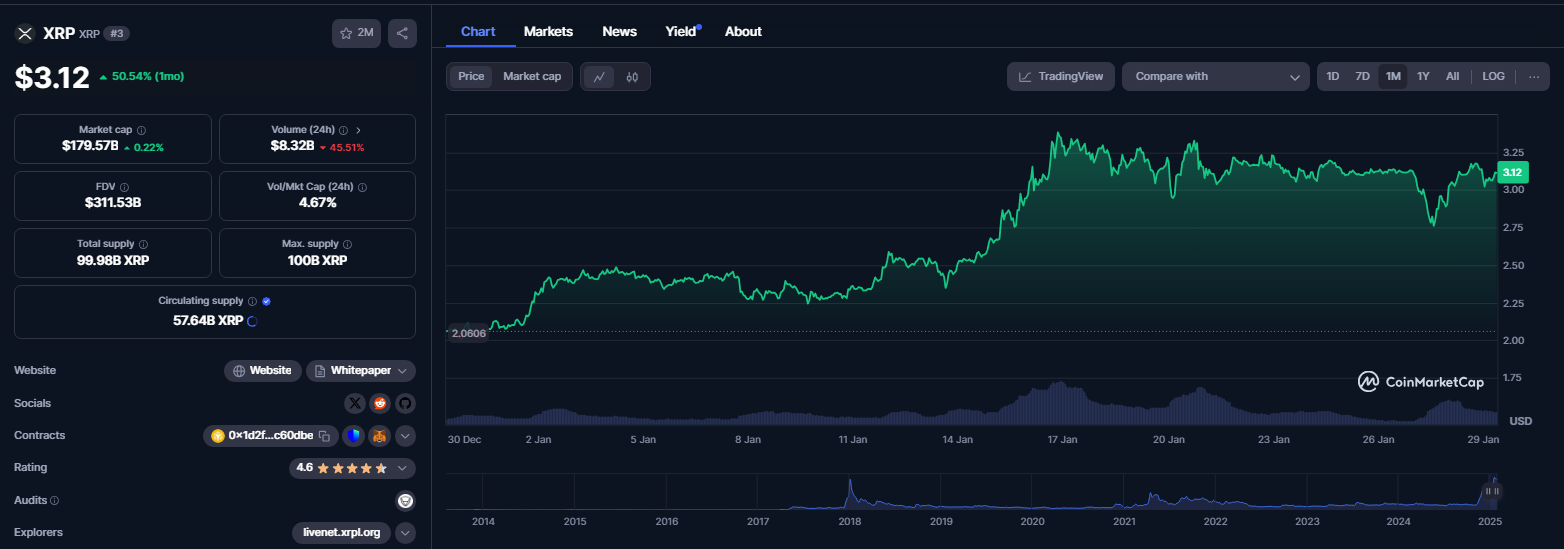Open info tooltip for Vol/Mkt Cap (24h)

[x=362, y=187]
